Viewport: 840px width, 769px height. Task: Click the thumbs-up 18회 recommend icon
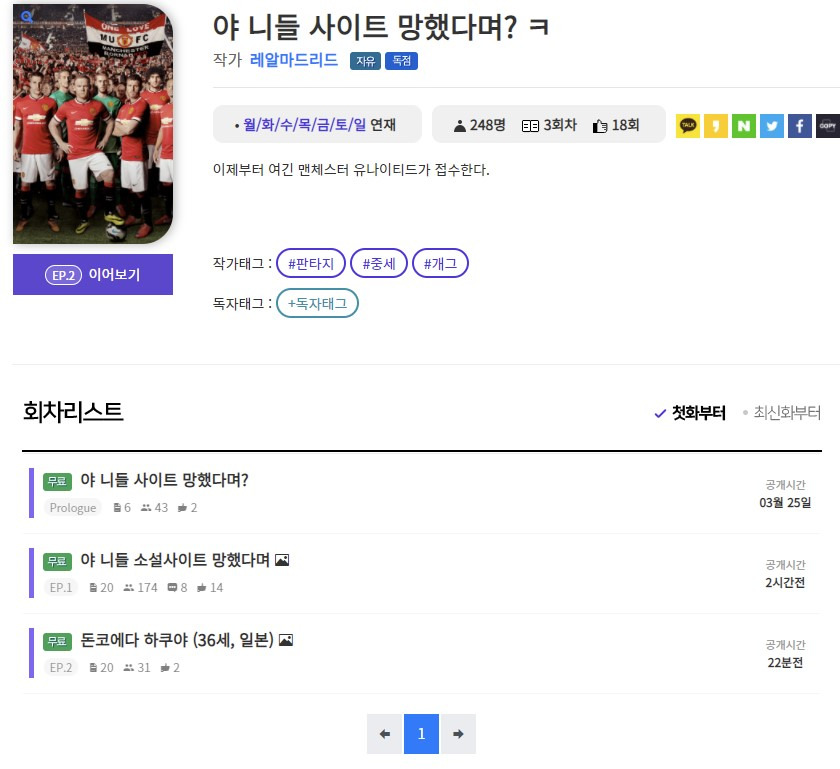pos(601,126)
